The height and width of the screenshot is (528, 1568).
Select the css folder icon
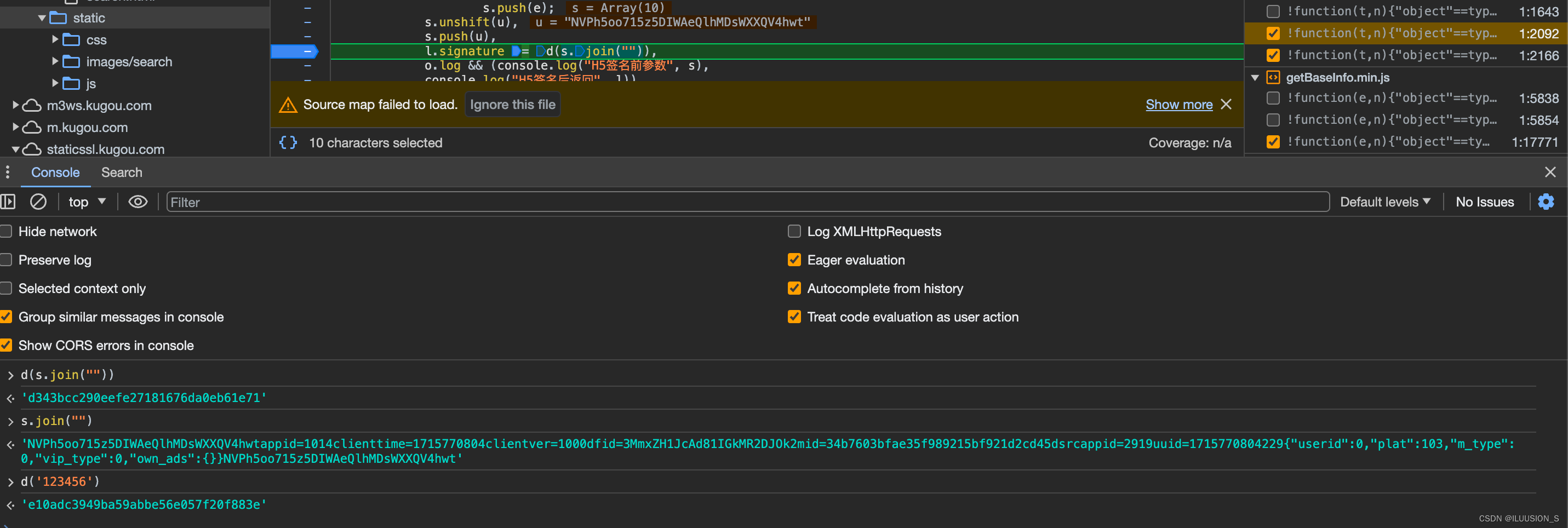71,40
